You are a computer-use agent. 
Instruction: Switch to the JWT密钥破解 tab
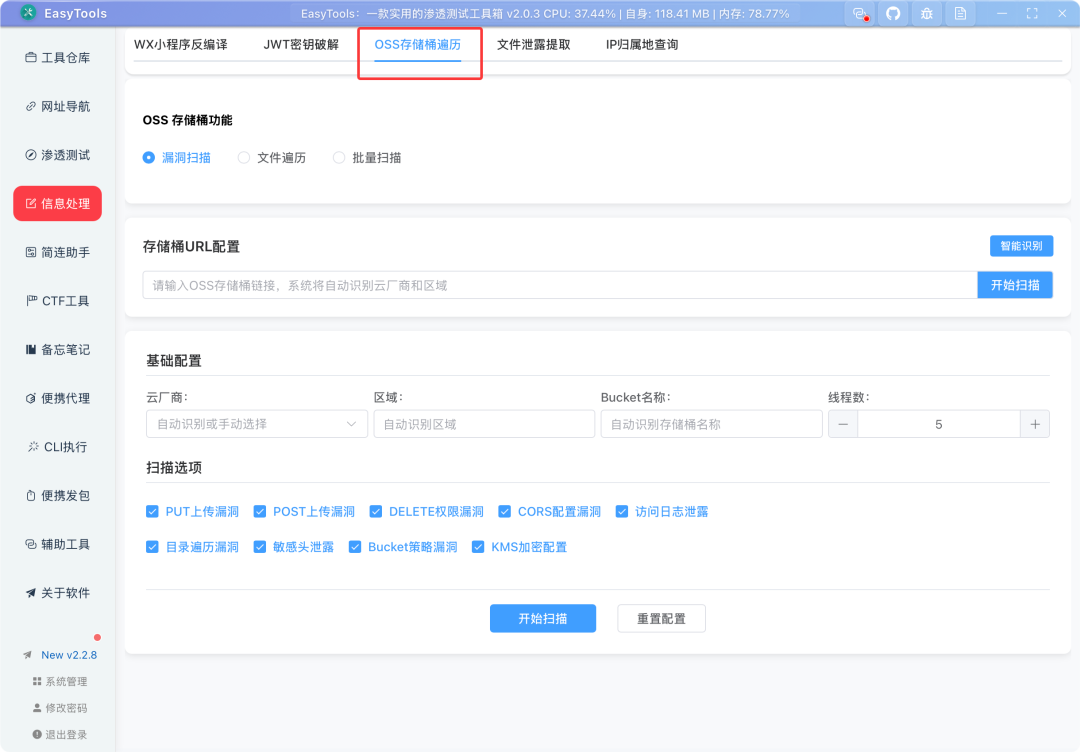point(301,45)
